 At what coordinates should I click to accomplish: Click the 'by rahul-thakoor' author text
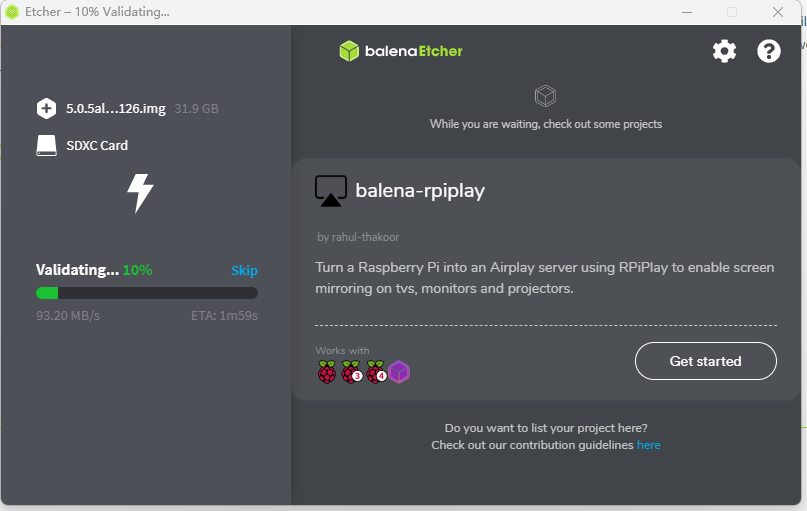358,237
